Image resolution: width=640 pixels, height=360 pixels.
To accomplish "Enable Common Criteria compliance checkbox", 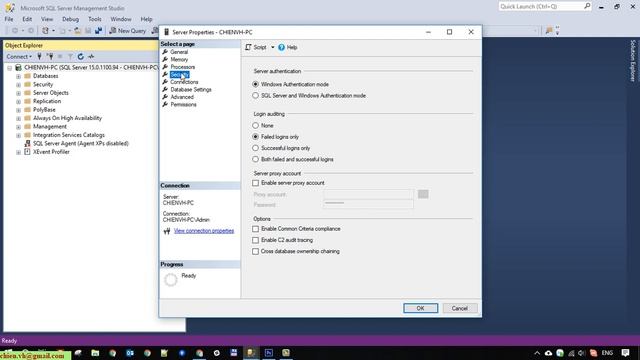I will pyautogui.click(x=256, y=229).
